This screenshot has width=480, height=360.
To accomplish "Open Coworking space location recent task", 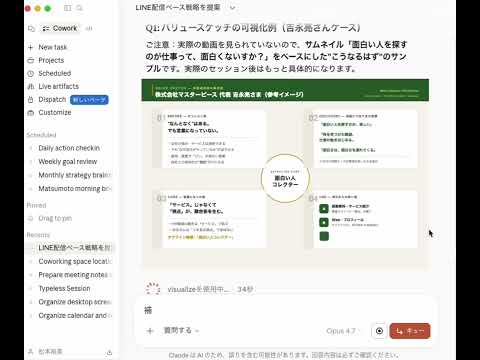I will [x=74, y=261].
